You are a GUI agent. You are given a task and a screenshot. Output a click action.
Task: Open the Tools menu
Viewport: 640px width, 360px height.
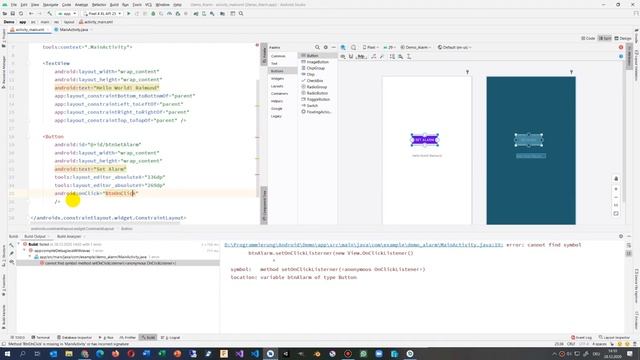click(x=137, y=4)
